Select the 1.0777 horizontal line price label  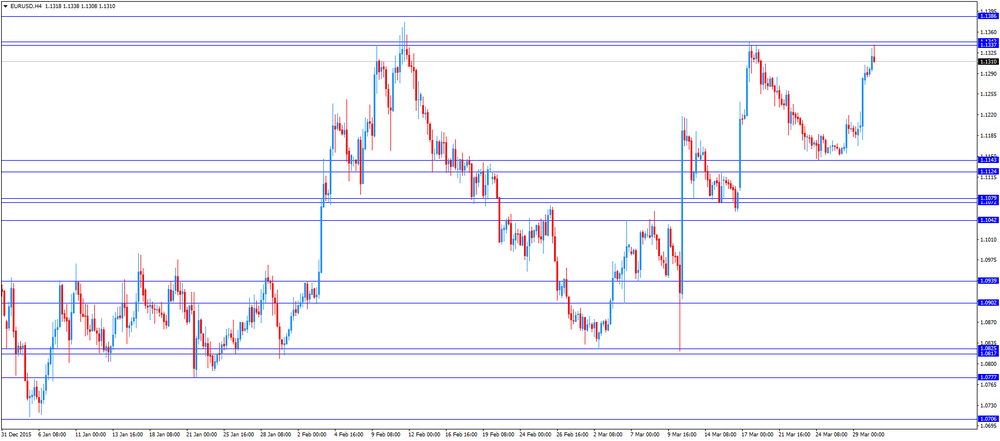tap(988, 377)
